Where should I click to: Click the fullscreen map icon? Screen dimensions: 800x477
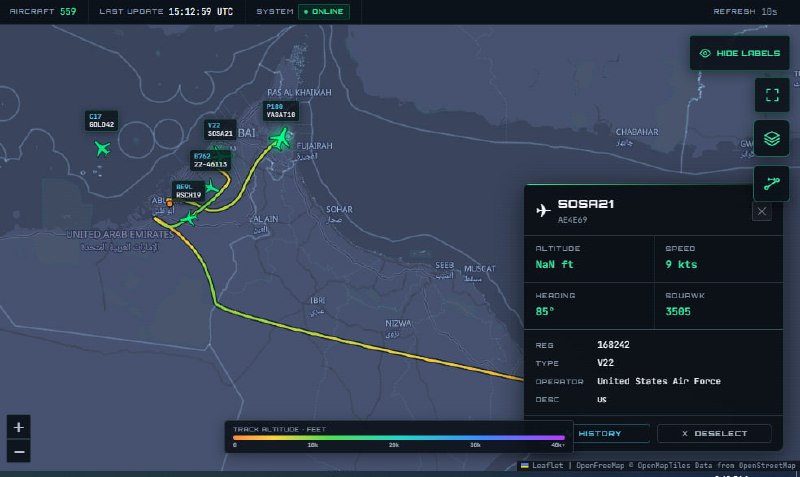(772, 95)
